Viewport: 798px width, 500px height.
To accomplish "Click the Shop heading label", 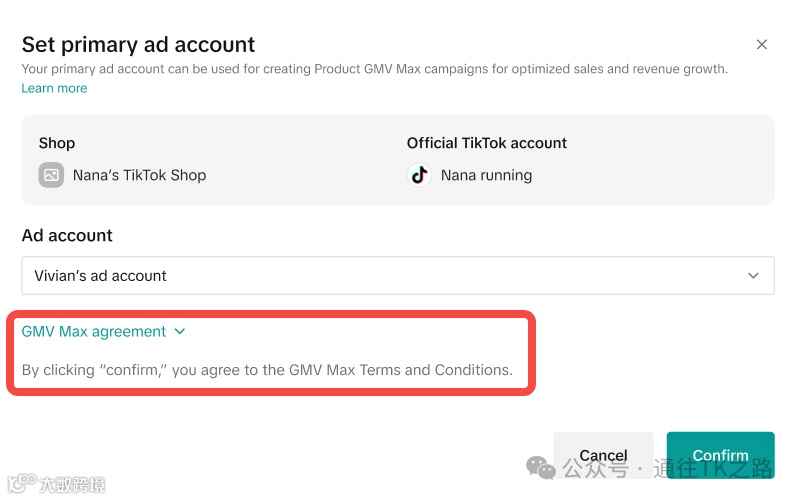I will click(x=57, y=143).
